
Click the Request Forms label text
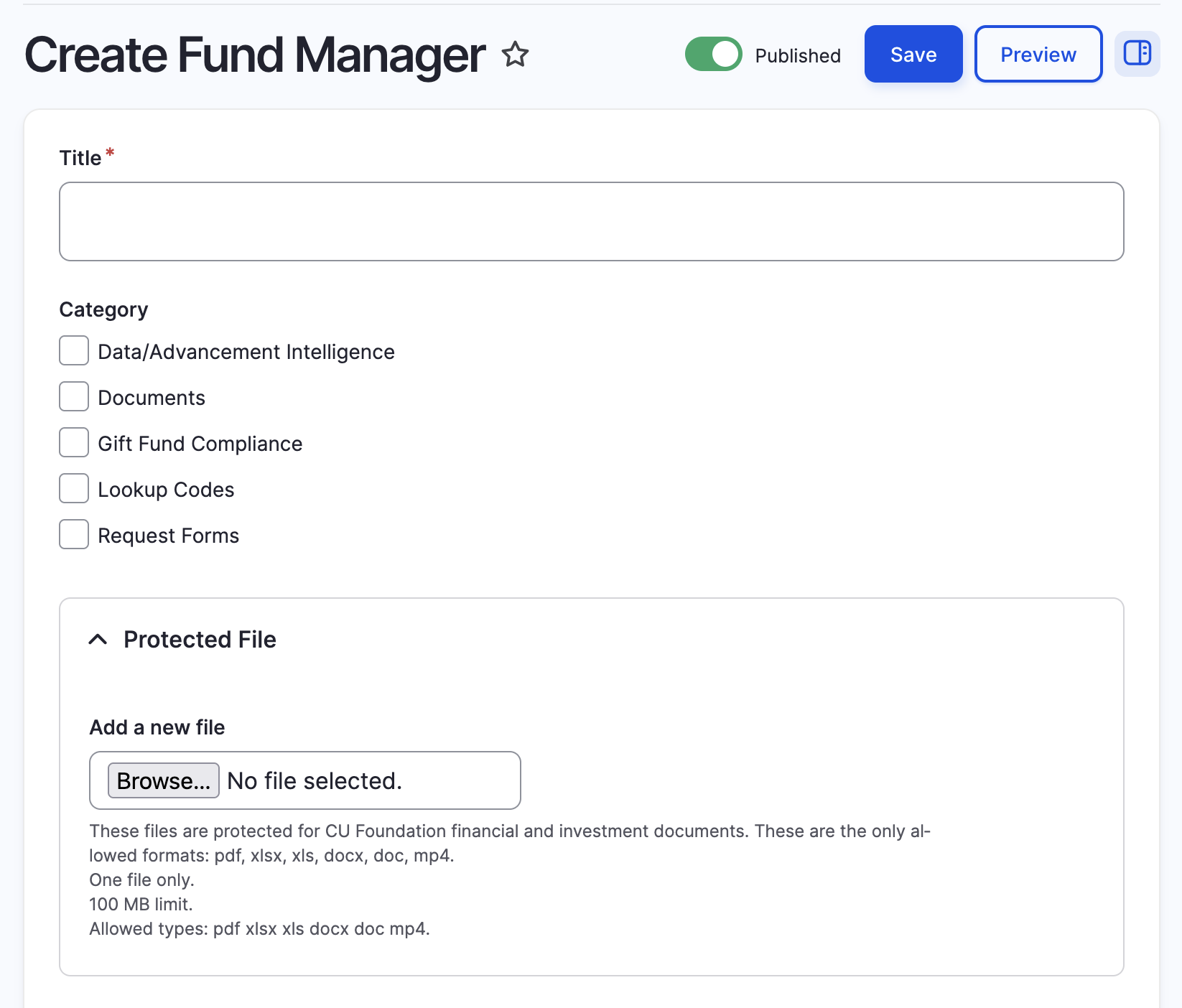168,536
